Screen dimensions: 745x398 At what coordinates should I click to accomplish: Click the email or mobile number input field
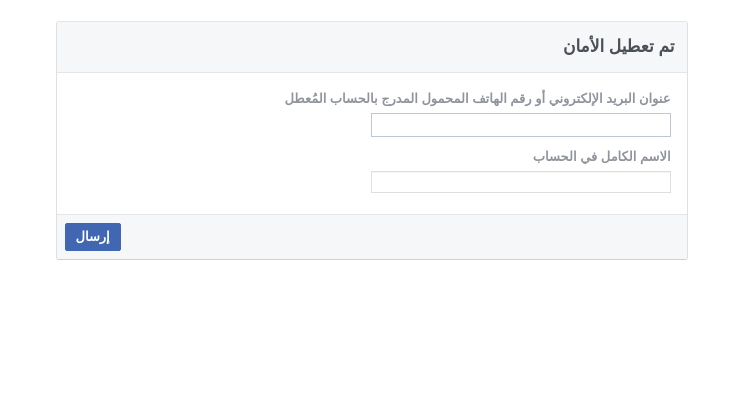[521, 125]
